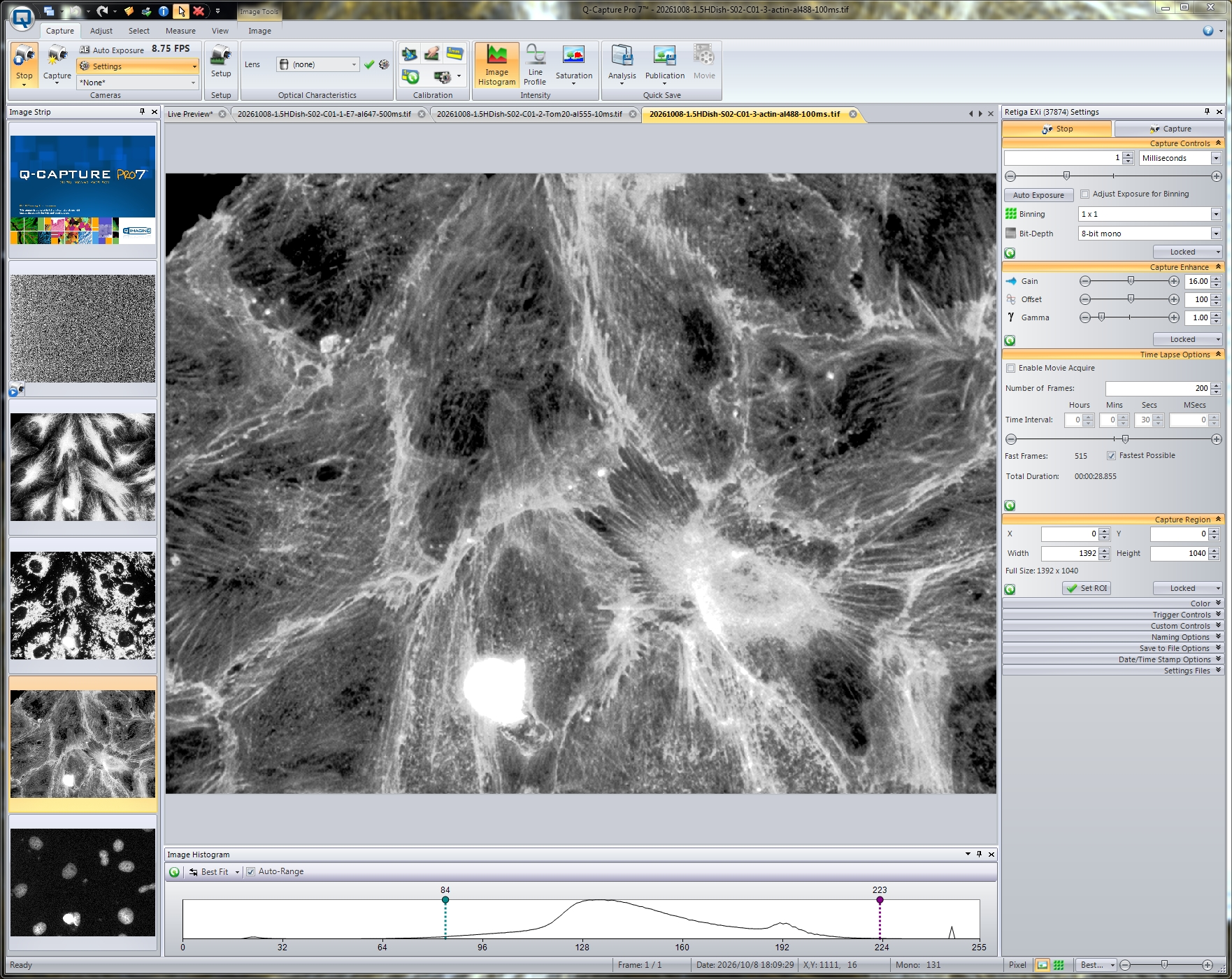Click the Capture button in settings panel
The height and width of the screenshot is (979, 1232).
pos(1169,129)
